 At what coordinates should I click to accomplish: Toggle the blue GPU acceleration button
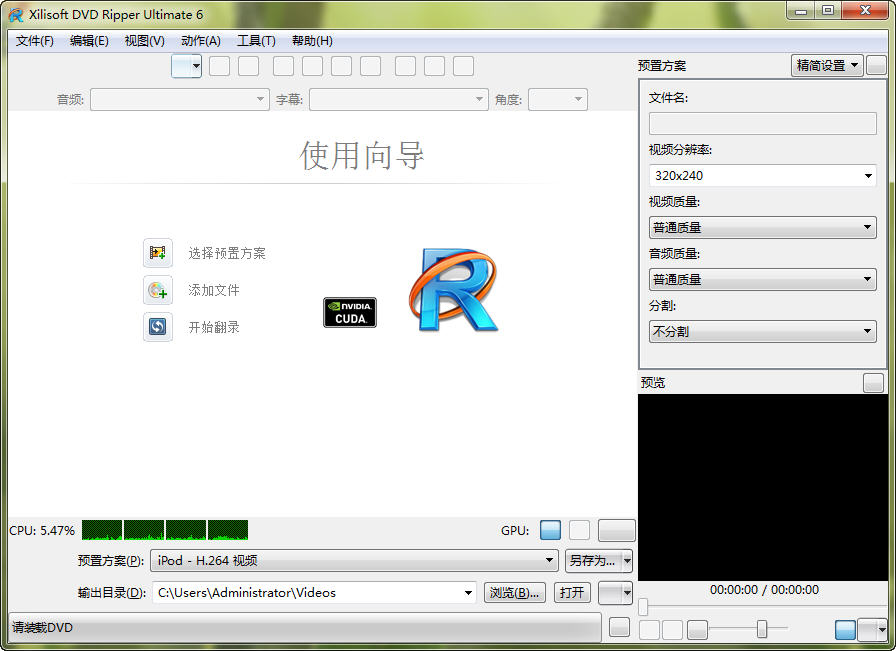[550, 530]
